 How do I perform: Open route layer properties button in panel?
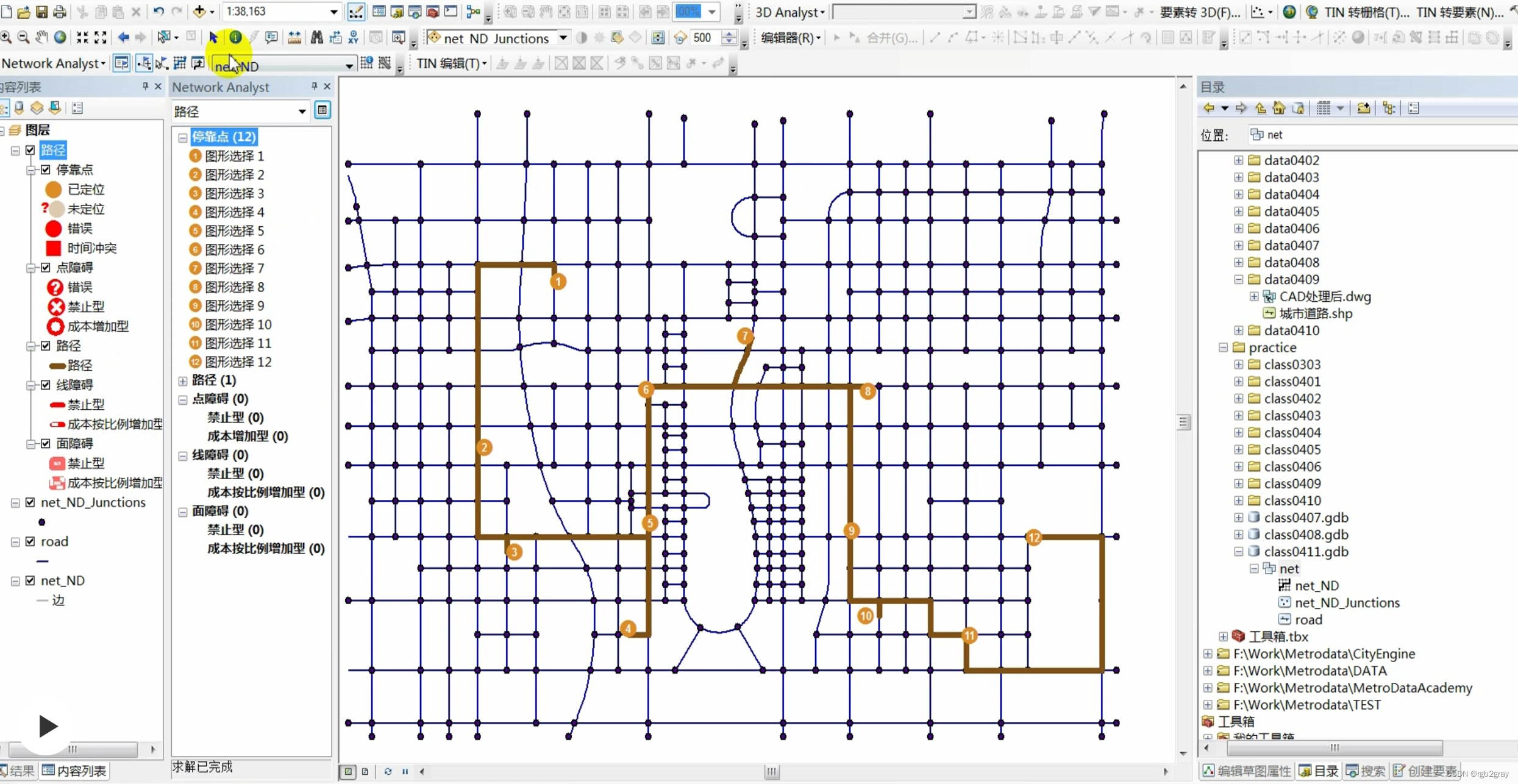pos(322,110)
